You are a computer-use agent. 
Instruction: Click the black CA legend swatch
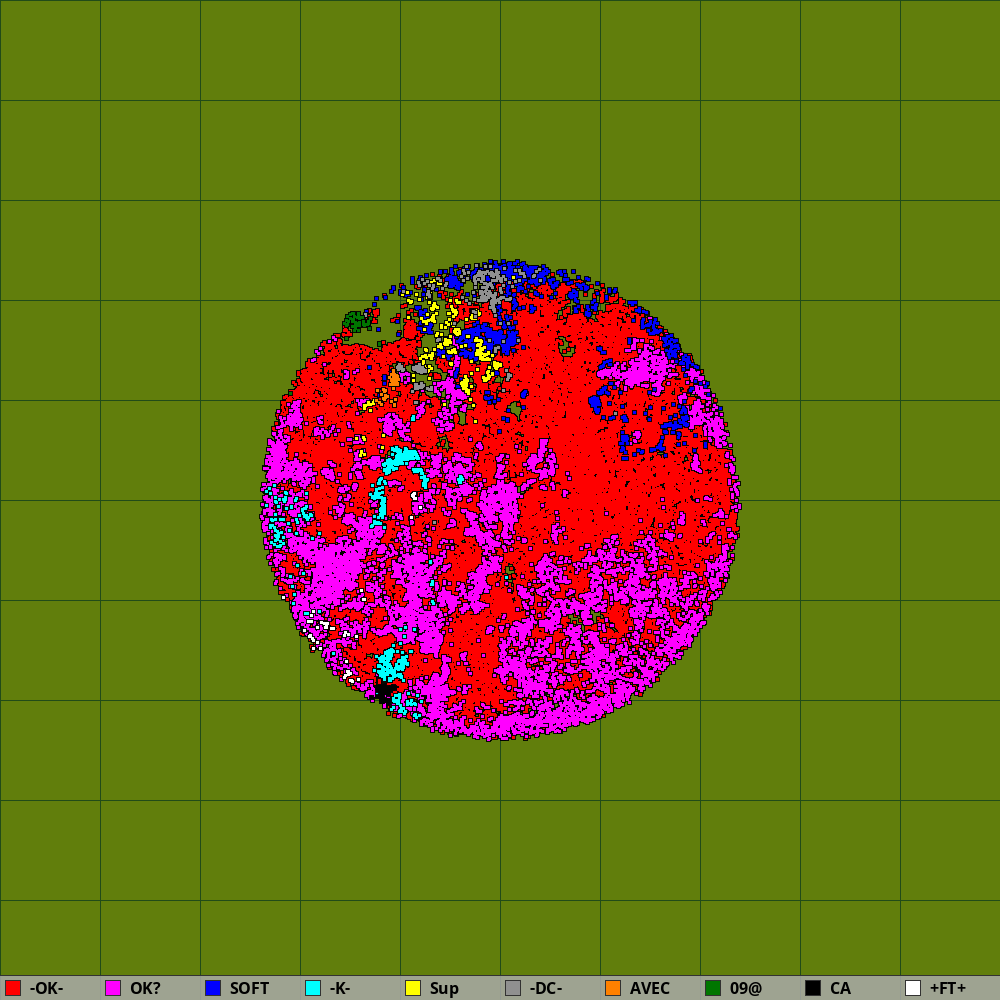coord(813,988)
